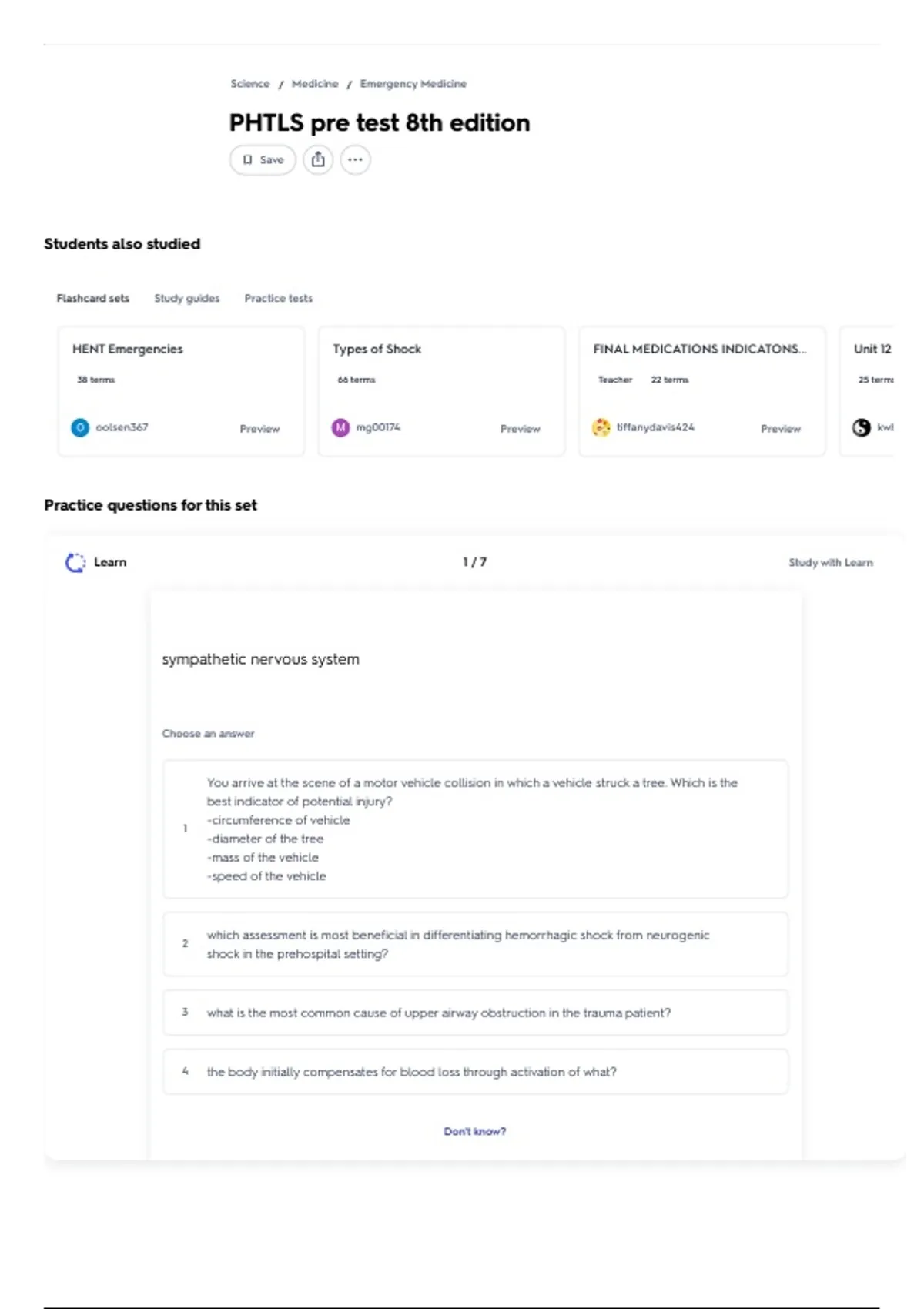The image size is (924, 1309).
Task: Switch to the Study guides tab
Action: click(x=187, y=298)
